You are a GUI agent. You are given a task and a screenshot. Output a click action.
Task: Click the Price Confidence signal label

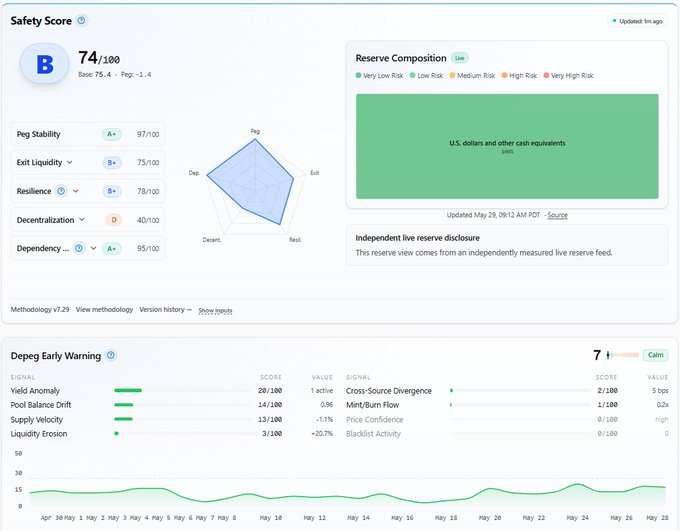pyautogui.click(x=375, y=420)
